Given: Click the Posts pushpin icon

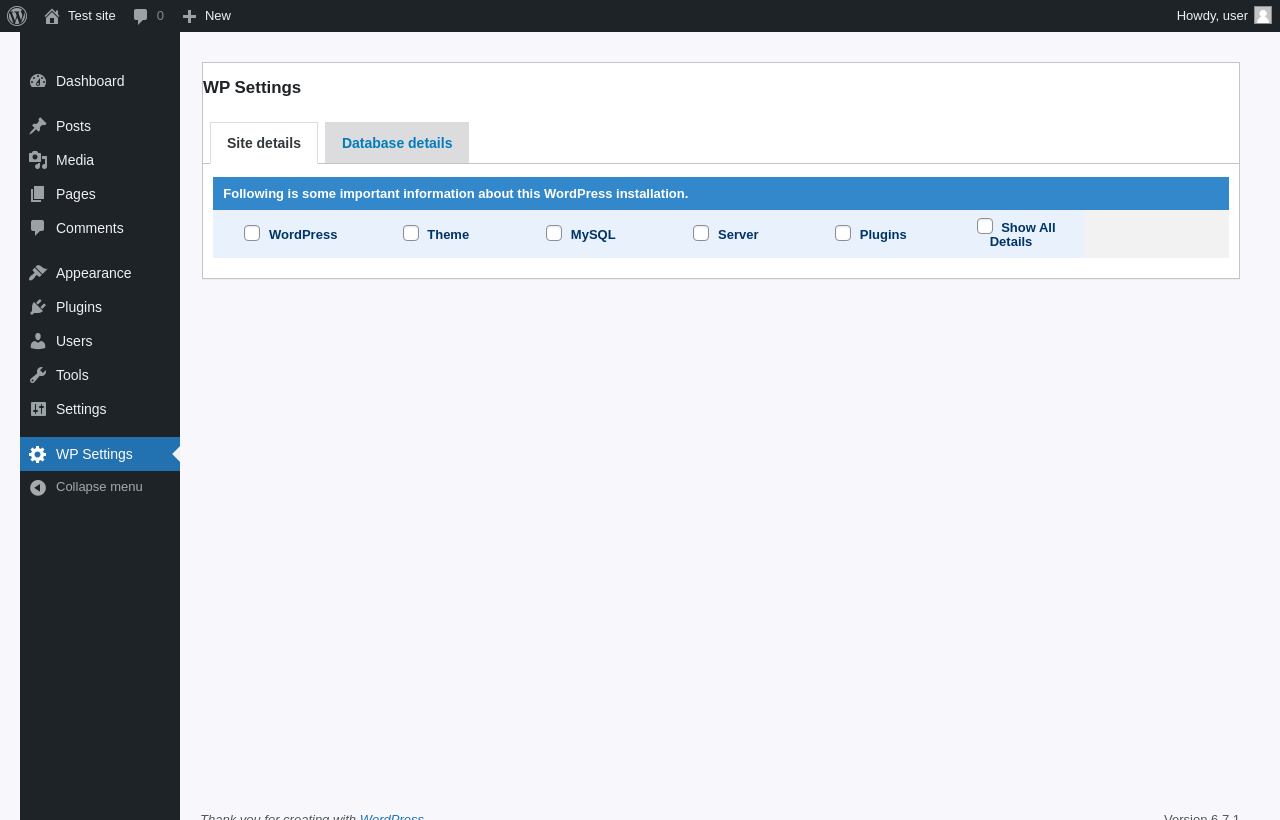Looking at the screenshot, I should 38,126.
